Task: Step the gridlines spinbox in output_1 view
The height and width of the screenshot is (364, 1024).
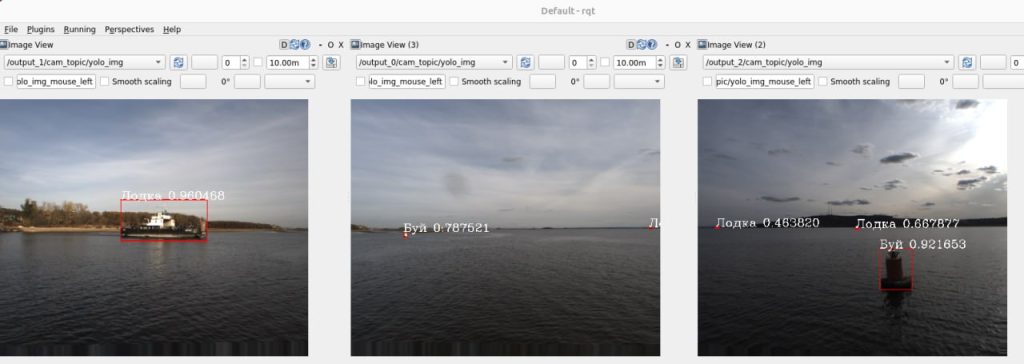Action: (x=245, y=63)
